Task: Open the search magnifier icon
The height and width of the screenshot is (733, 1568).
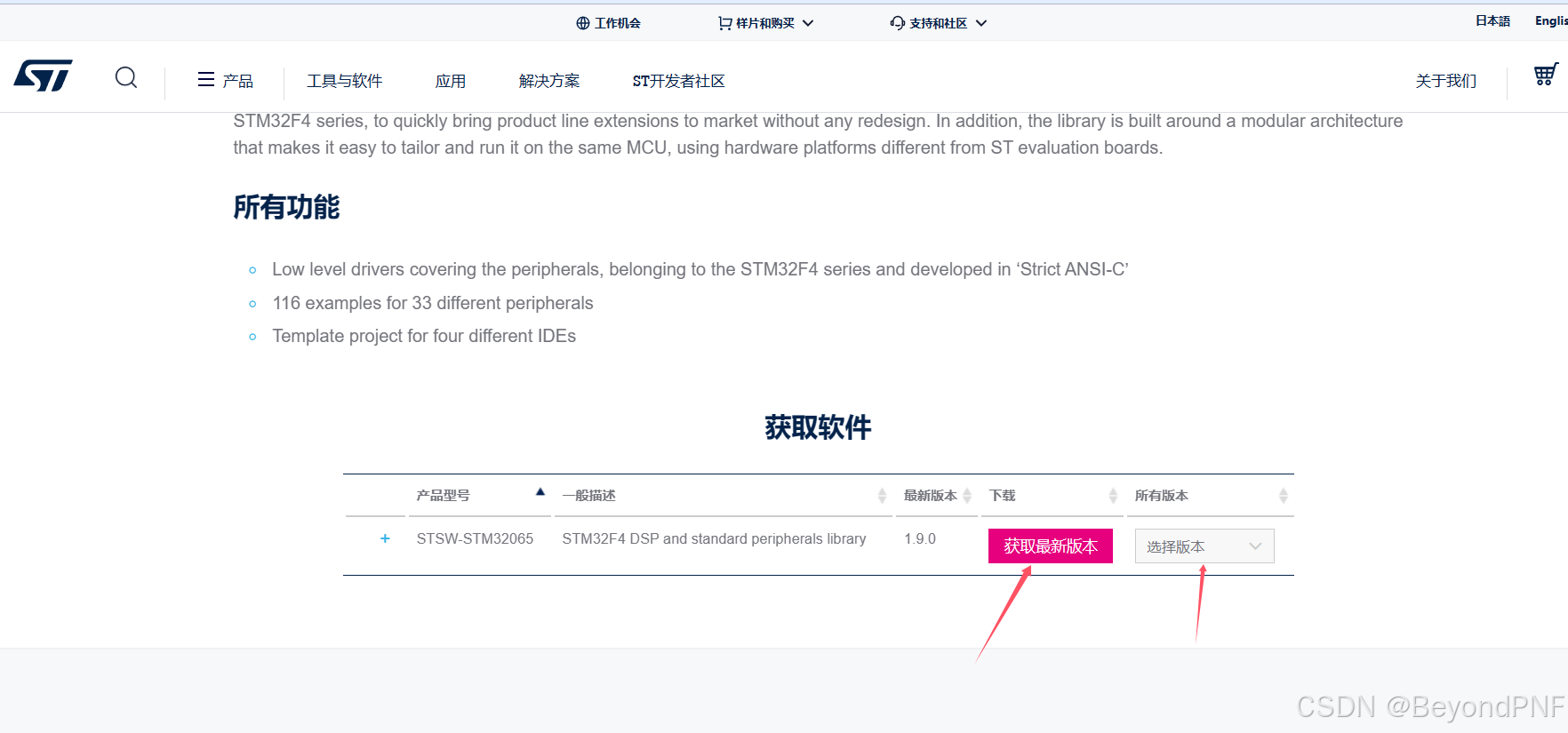Action: point(126,78)
